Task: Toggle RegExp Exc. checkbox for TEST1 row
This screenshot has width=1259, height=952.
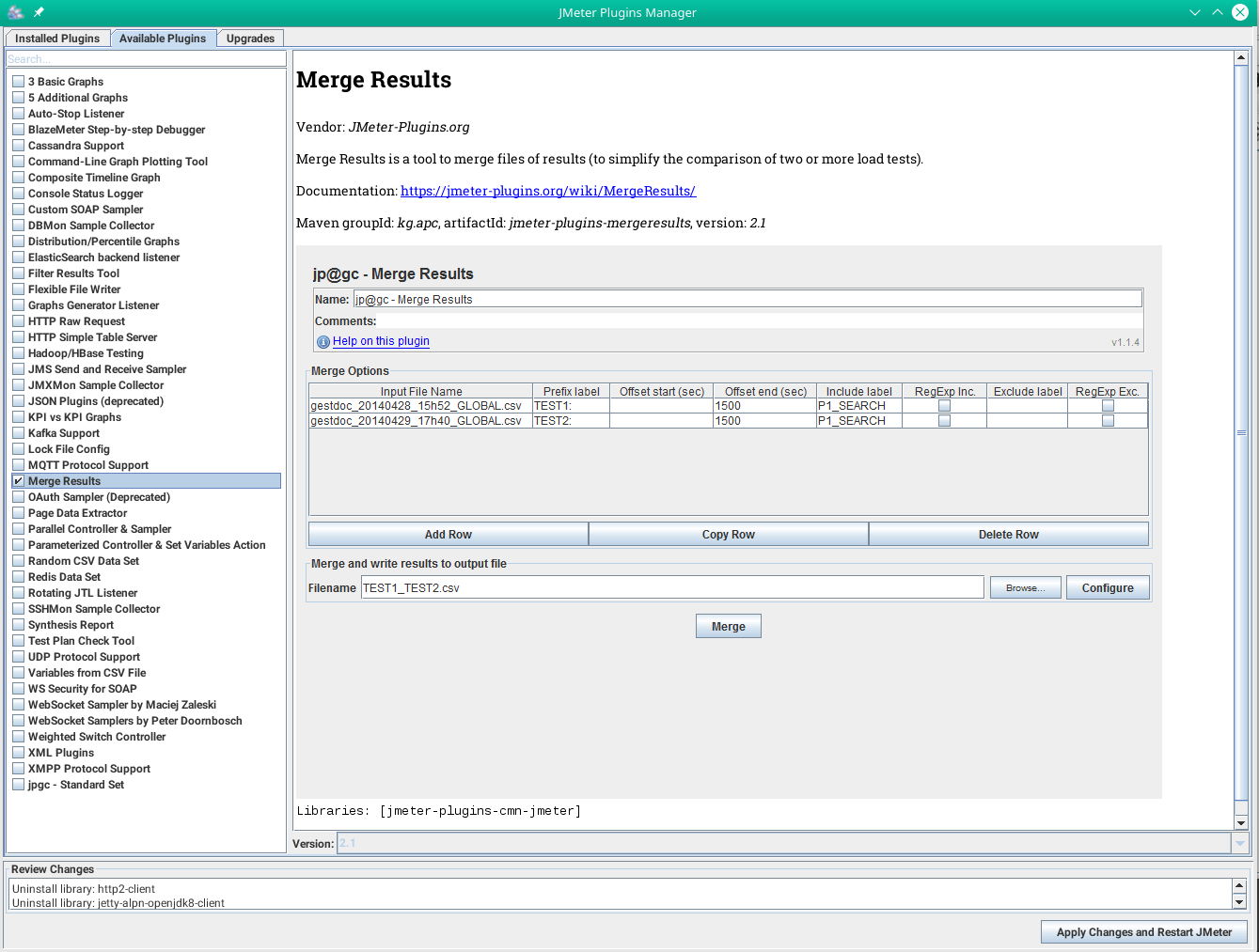Action: [x=1108, y=406]
